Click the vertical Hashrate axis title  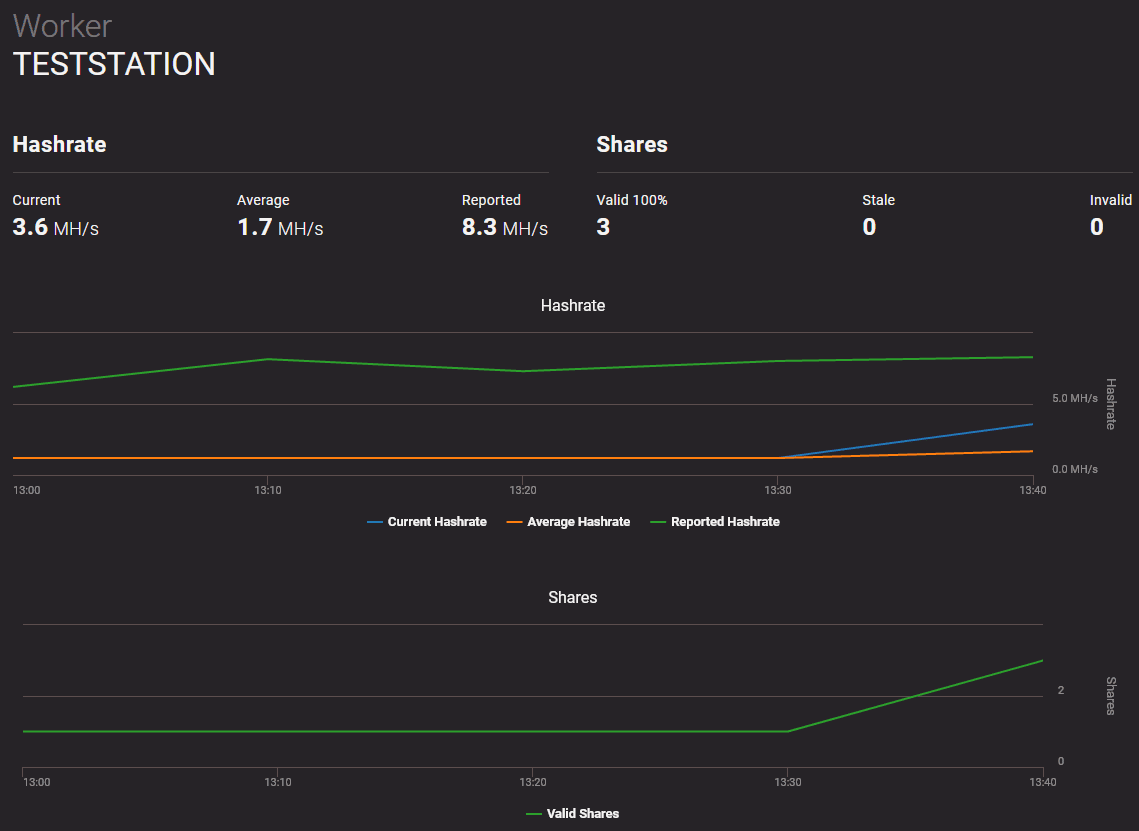pos(1111,404)
